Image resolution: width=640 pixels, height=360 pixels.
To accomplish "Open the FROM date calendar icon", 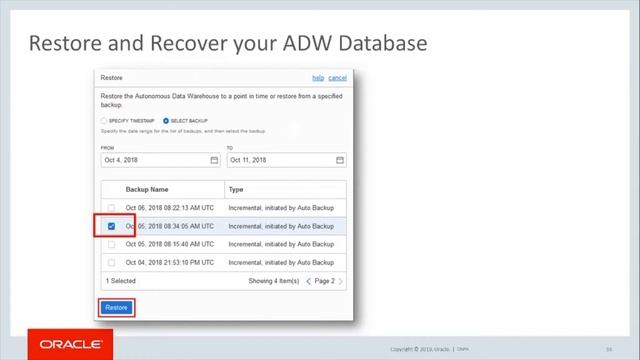I will (x=214, y=160).
